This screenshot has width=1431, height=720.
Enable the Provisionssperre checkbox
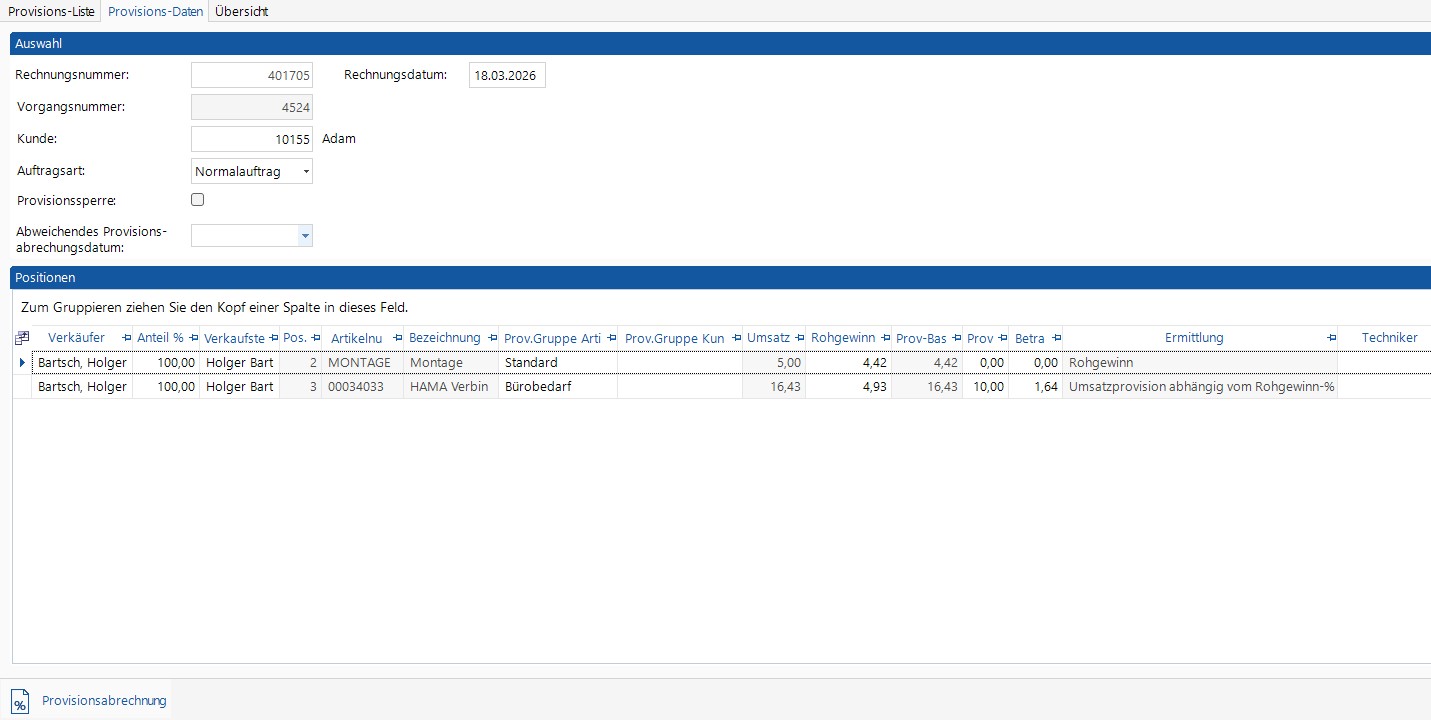tap(197, 200)
